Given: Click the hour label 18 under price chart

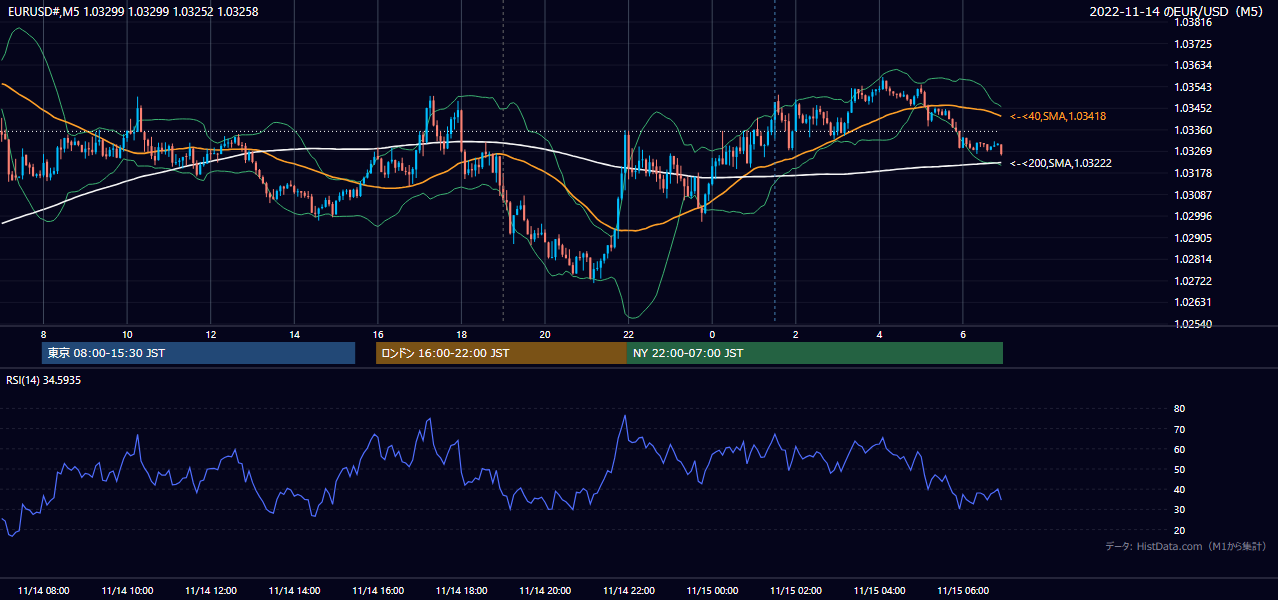Looking at the screenshot, I should click(461, 334).
